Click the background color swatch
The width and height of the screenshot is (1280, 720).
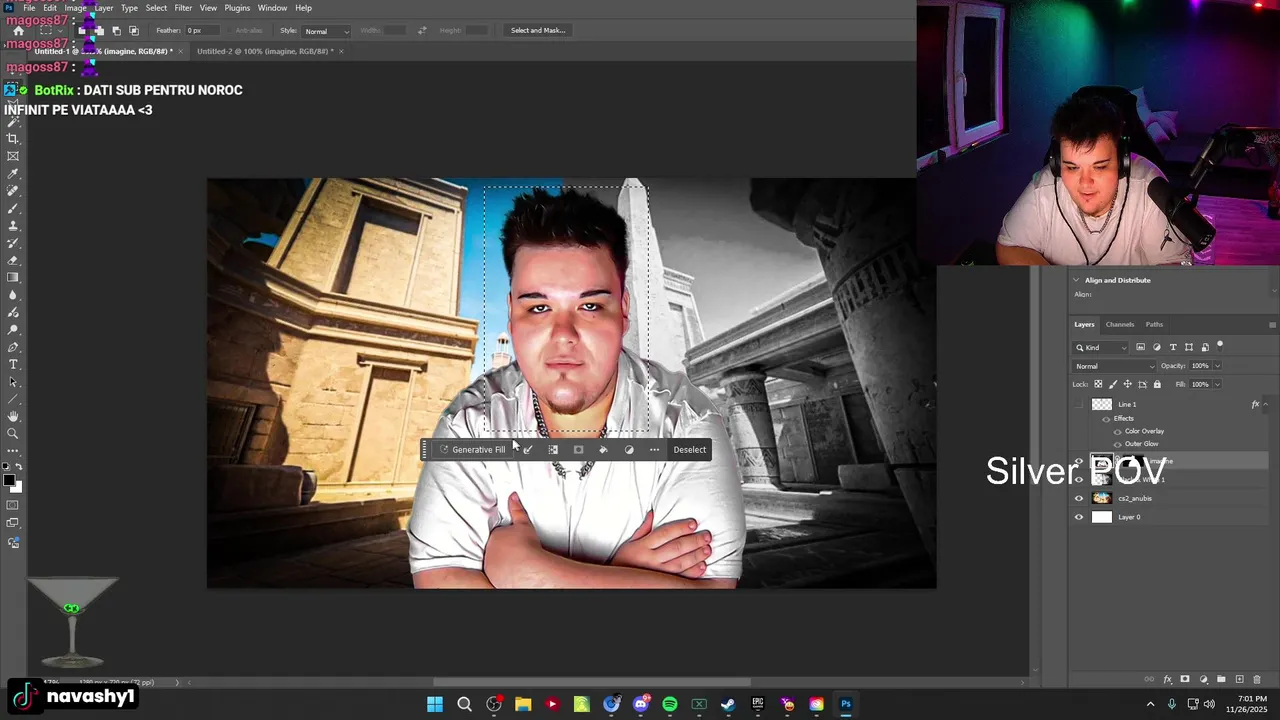pos(18,488)
